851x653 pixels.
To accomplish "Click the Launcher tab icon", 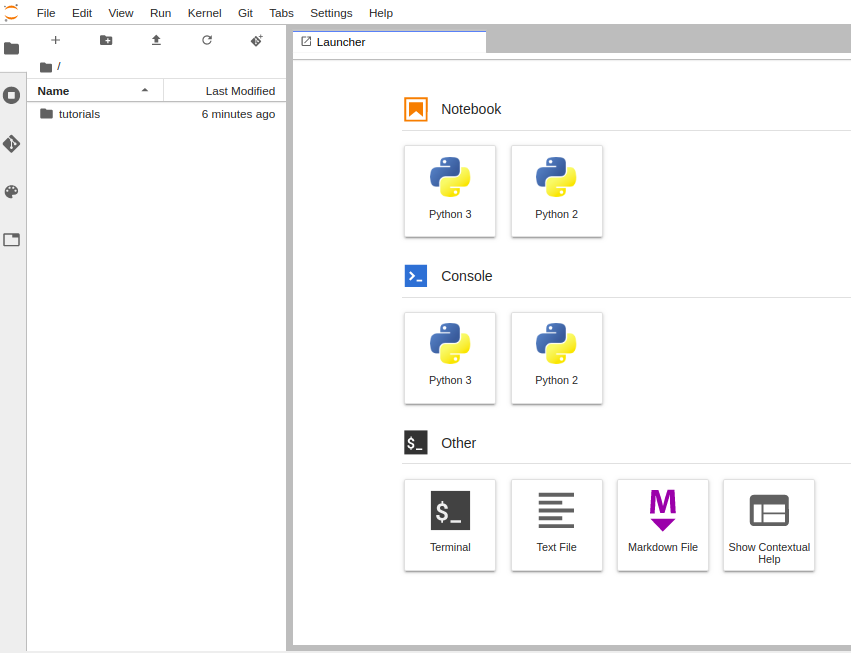I will pyautogui.click(x=306, y=42).
